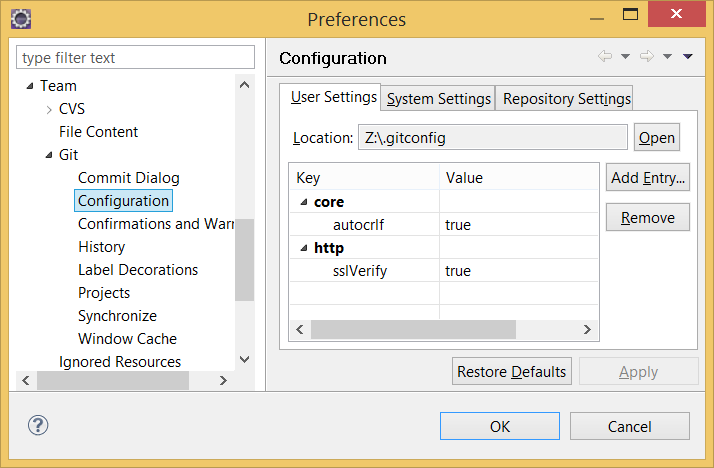Open the view menu dropdown triangle

pos(688,56)
